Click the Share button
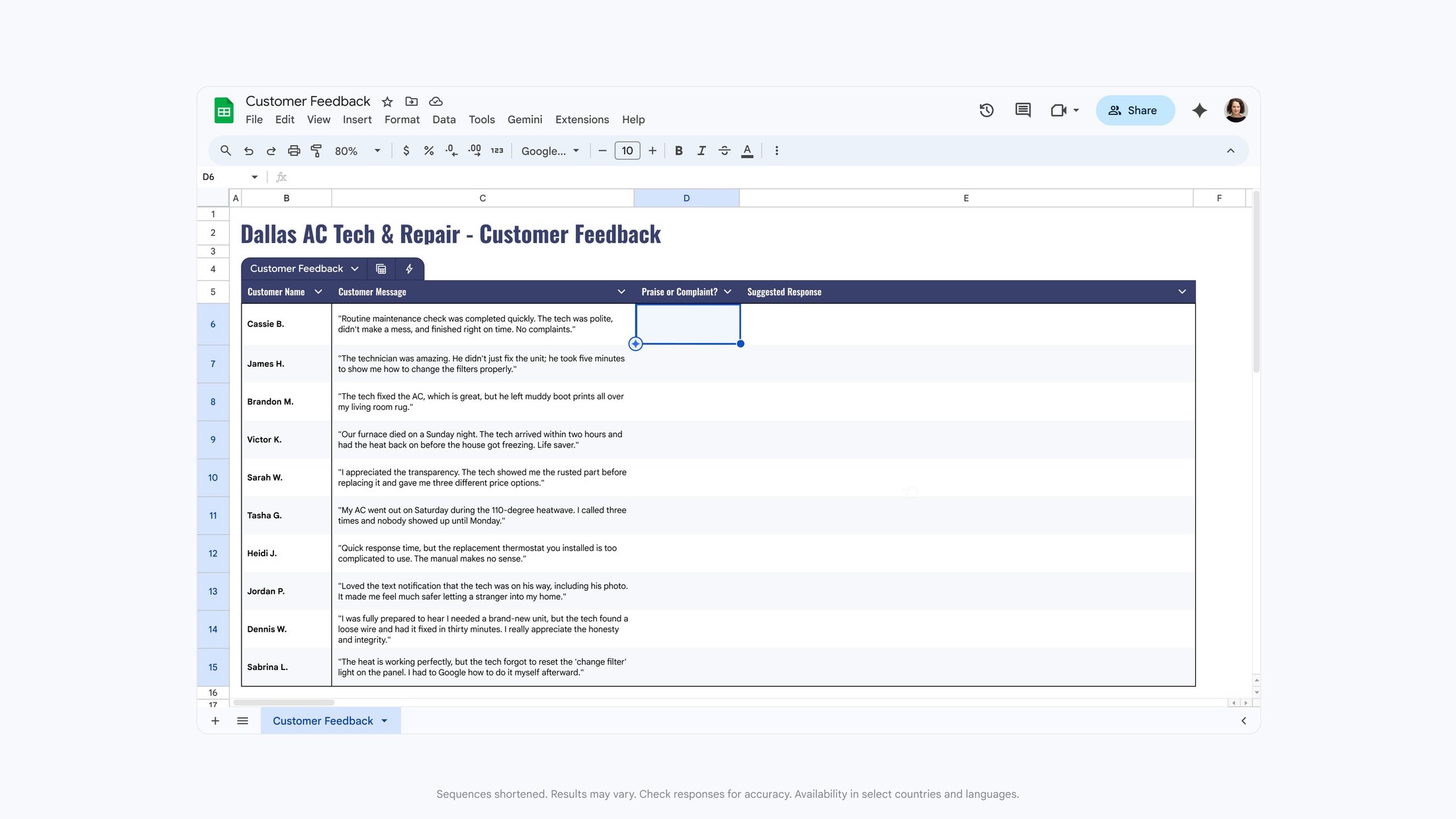1456x819 pixels. click(x=1134, y=111)
